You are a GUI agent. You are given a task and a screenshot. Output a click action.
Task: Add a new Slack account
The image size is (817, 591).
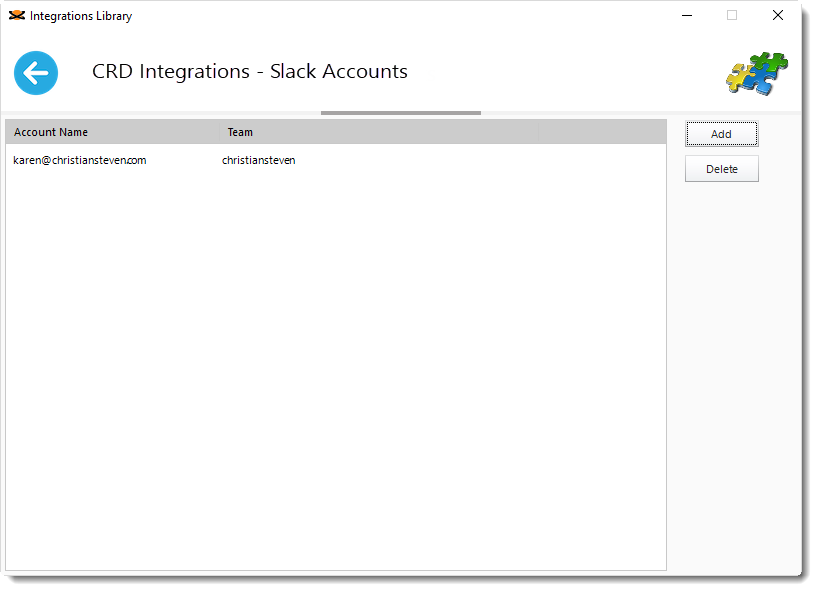721,134
